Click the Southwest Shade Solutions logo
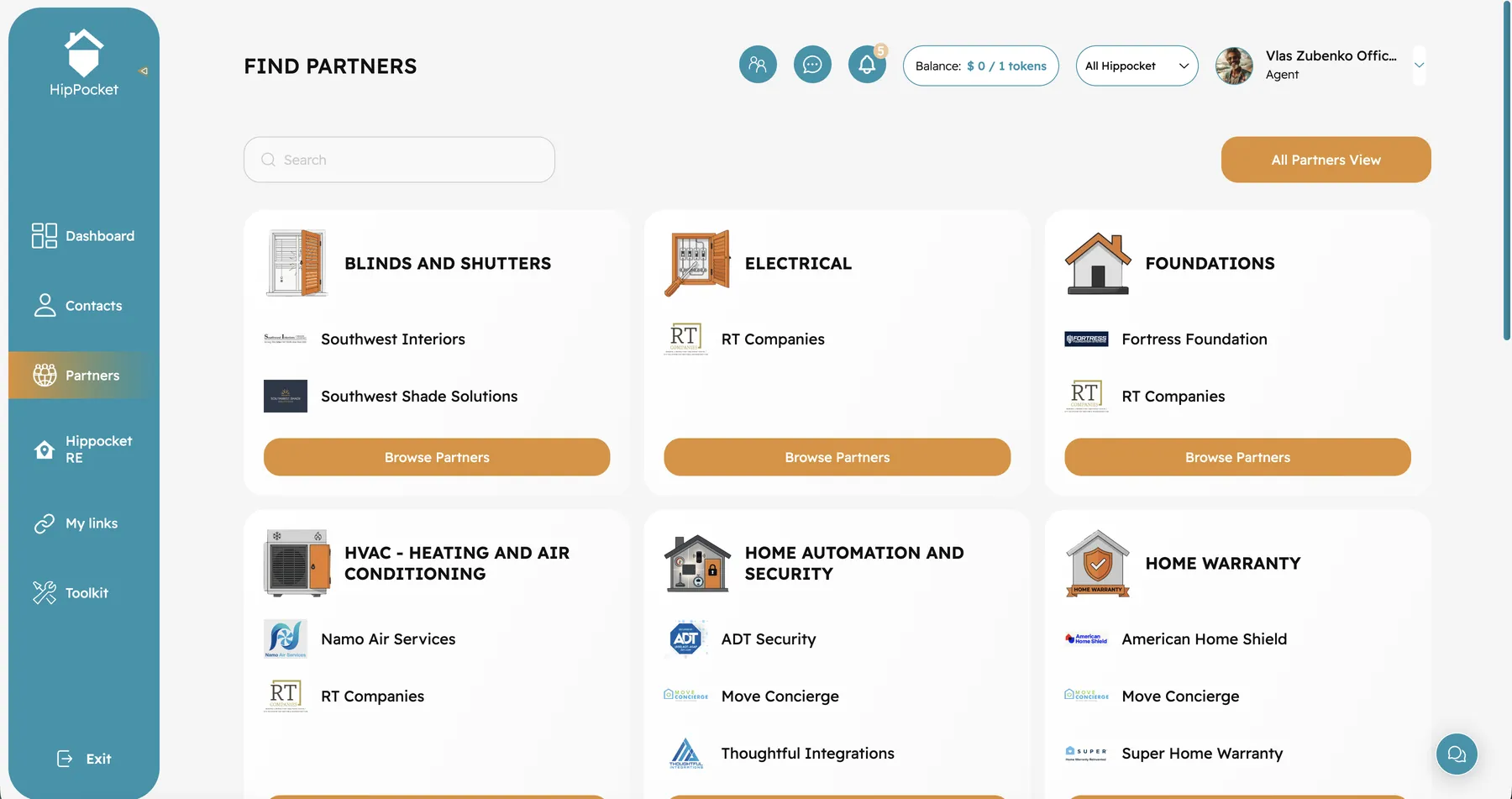 pyautogui.click(x=286, y=396)
